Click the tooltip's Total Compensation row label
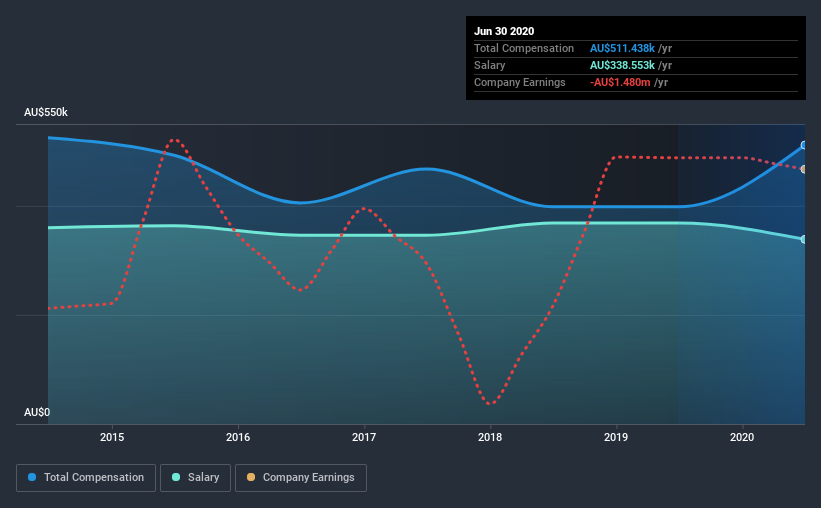Viewport: 821px width, 508px height. (x=524, y=48)
